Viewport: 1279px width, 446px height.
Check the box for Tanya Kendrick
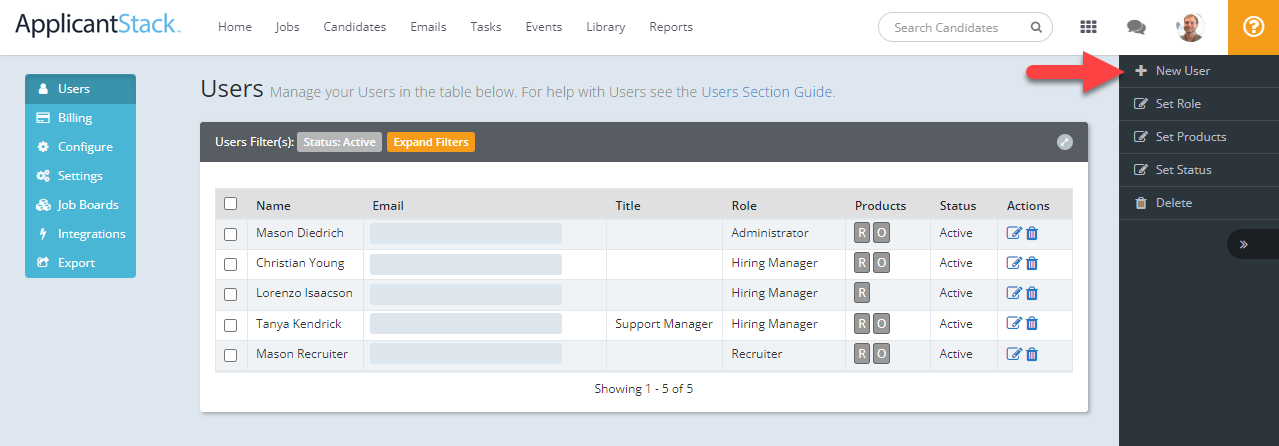coord(231,325)
